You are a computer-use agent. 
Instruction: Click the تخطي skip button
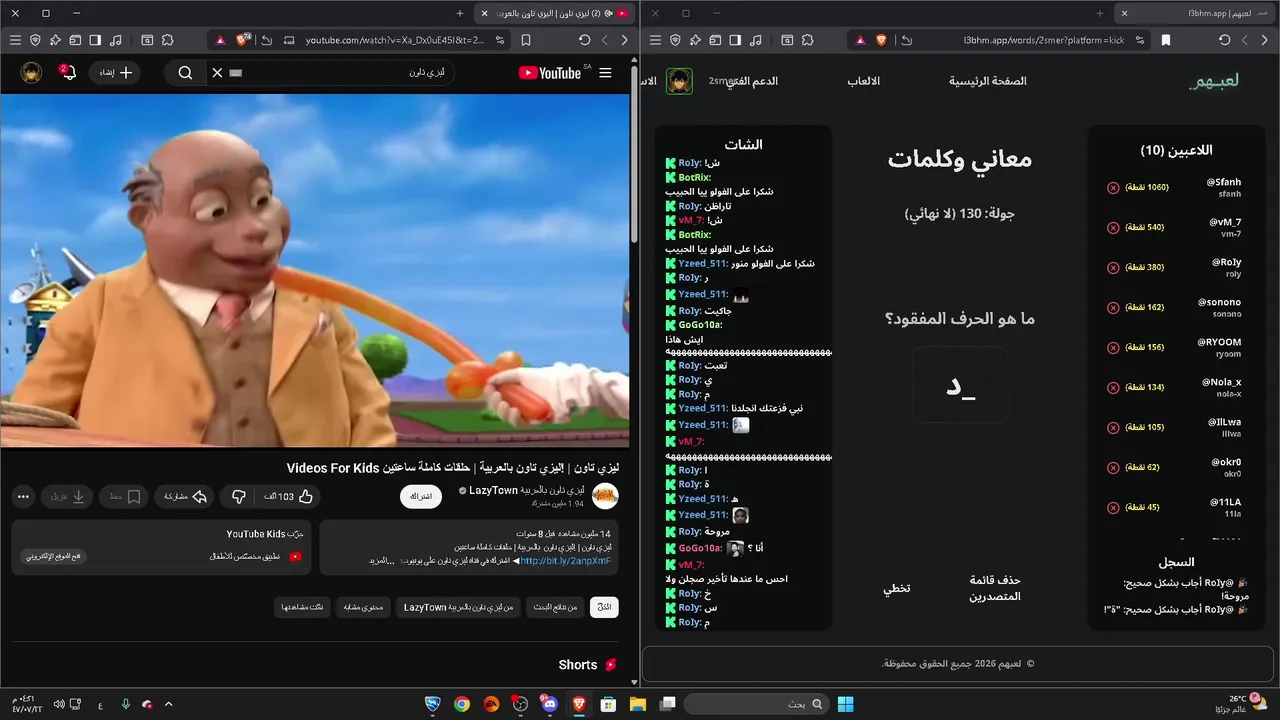[896, 588]
